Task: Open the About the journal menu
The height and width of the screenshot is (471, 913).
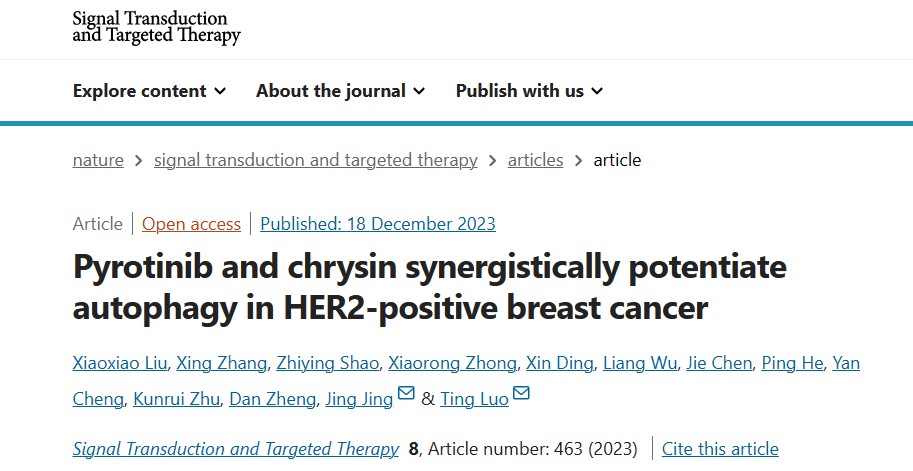Action: tap(341, 91)
